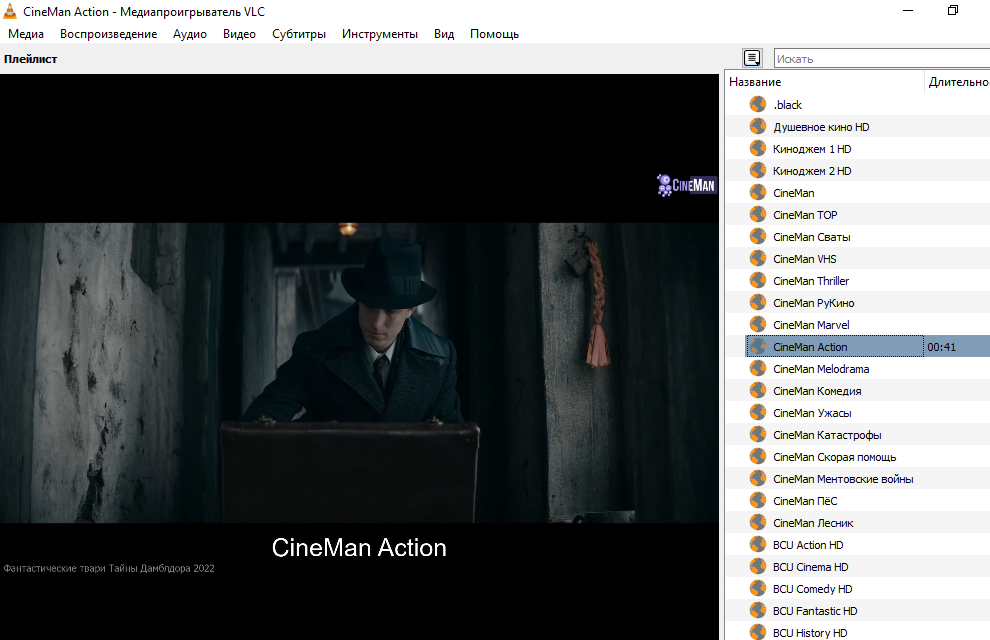Click the stream icon next to CineMan РуКино
990x640 pixels.
758,302
